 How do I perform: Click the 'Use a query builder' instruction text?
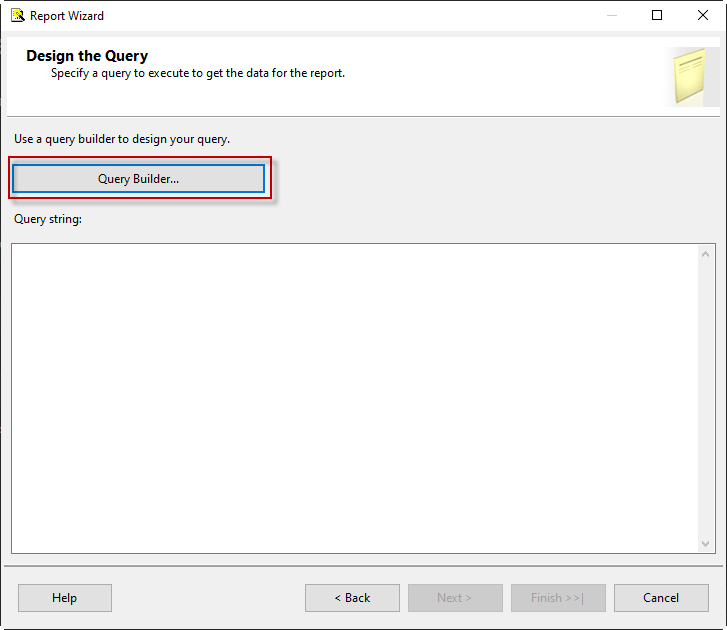coord(122,138)
